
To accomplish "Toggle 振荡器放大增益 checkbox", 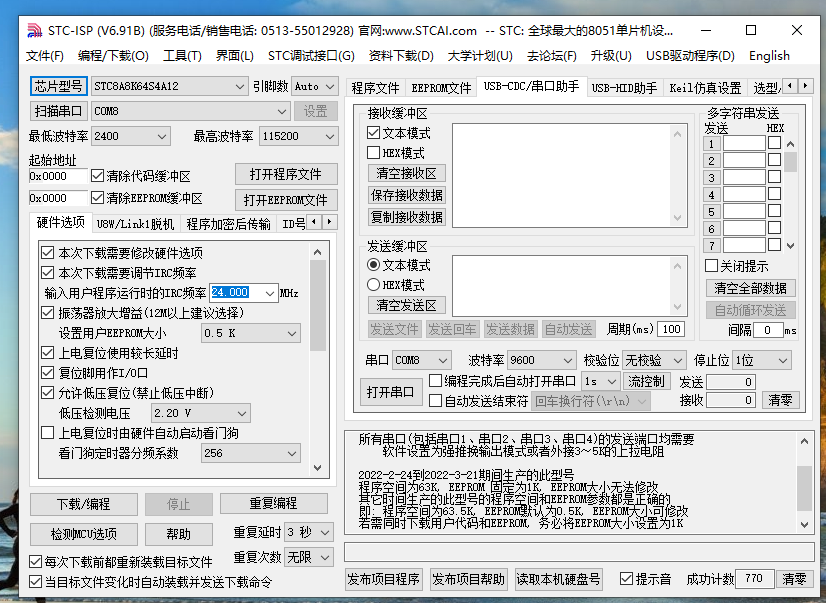I will 47,313.
